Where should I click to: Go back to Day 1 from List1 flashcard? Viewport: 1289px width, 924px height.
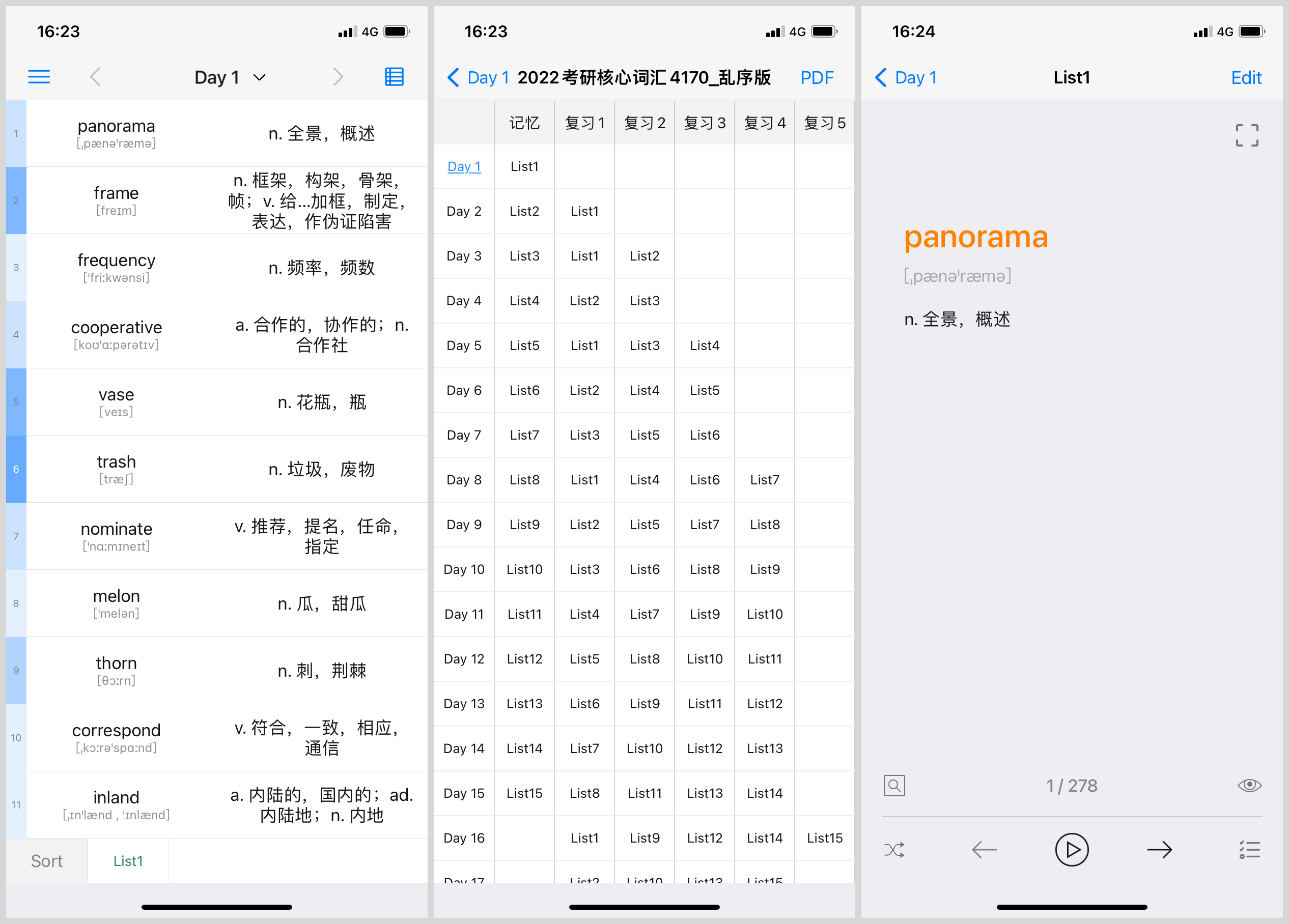tap(906, 77)
